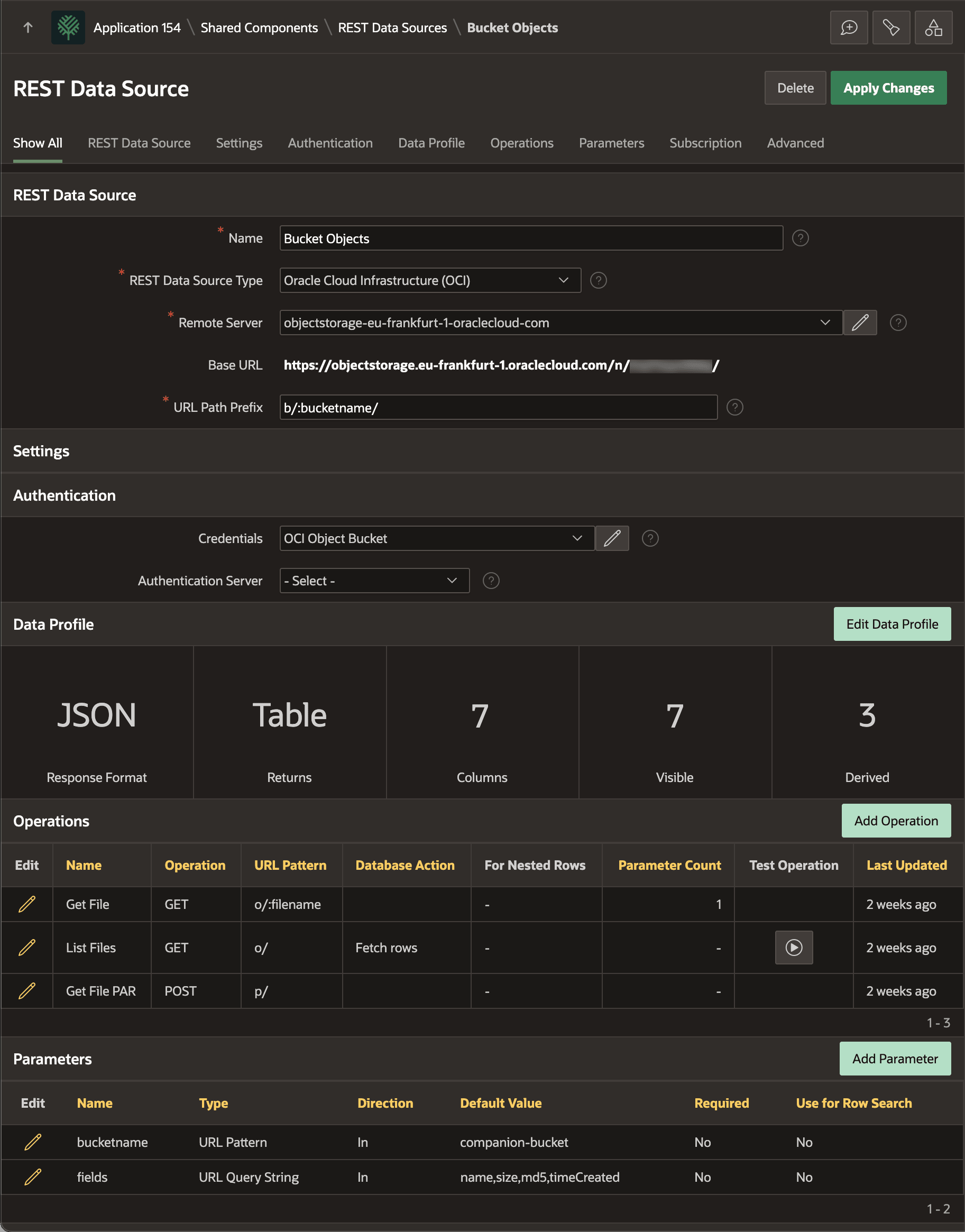Edit the Get File PAR operation
The width and height of the screenshot is (965, 1232).
(x=27, y=991)
